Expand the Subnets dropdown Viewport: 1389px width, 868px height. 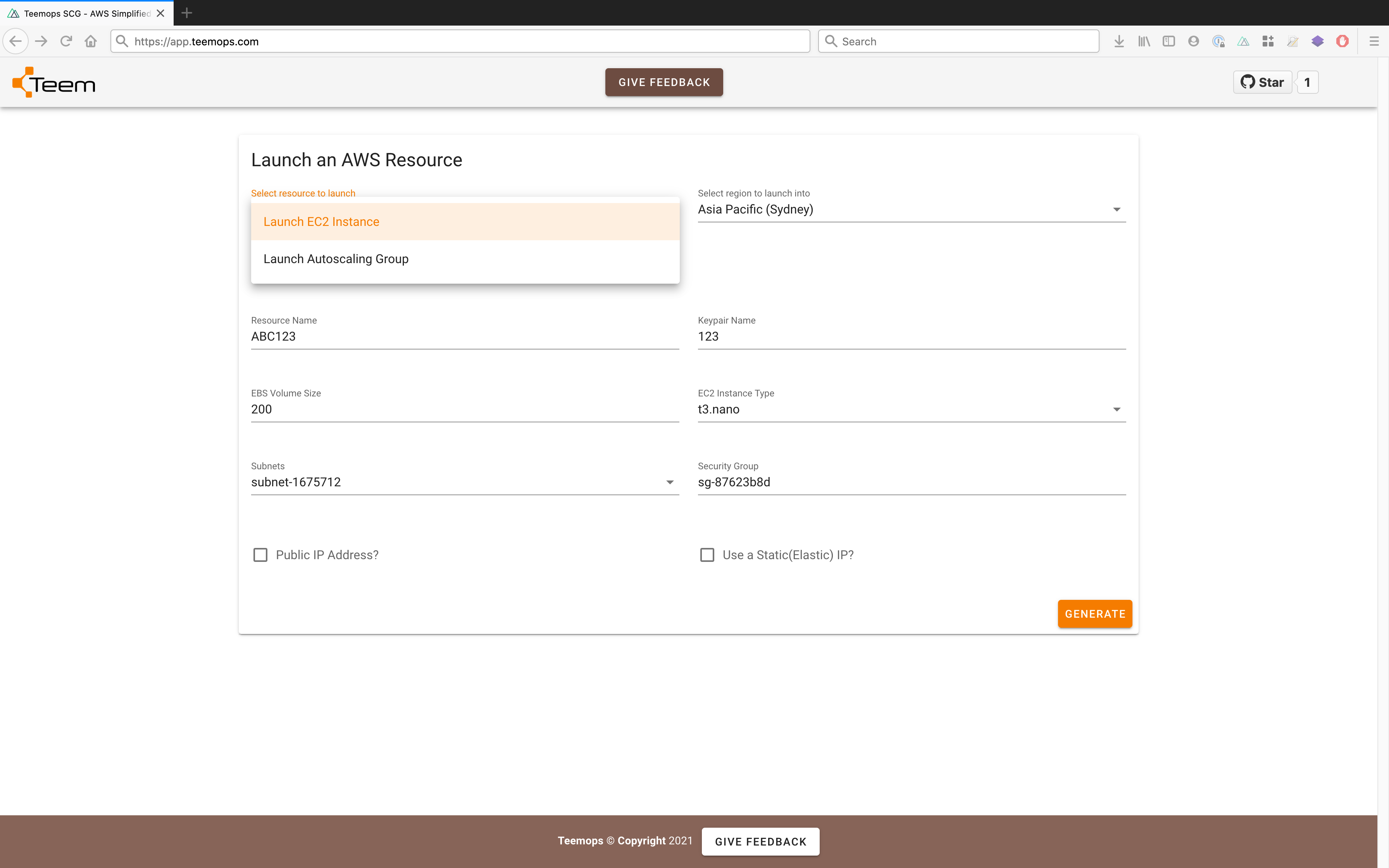[x=464, y=482]
